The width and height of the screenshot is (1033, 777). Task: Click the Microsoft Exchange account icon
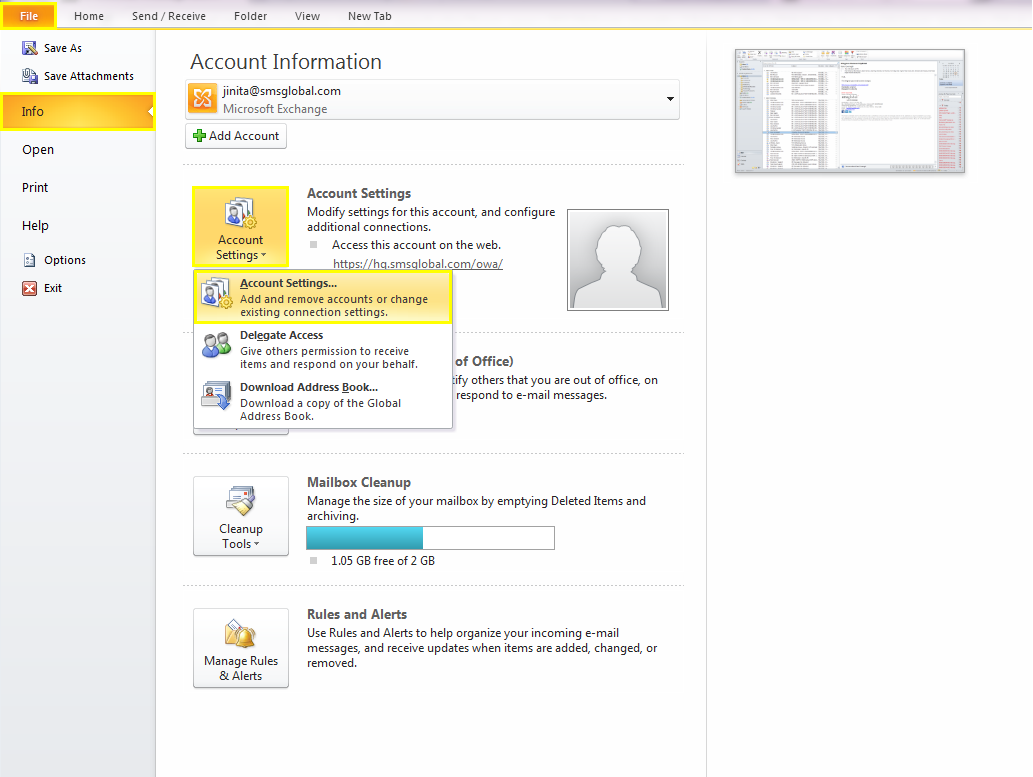203,99
